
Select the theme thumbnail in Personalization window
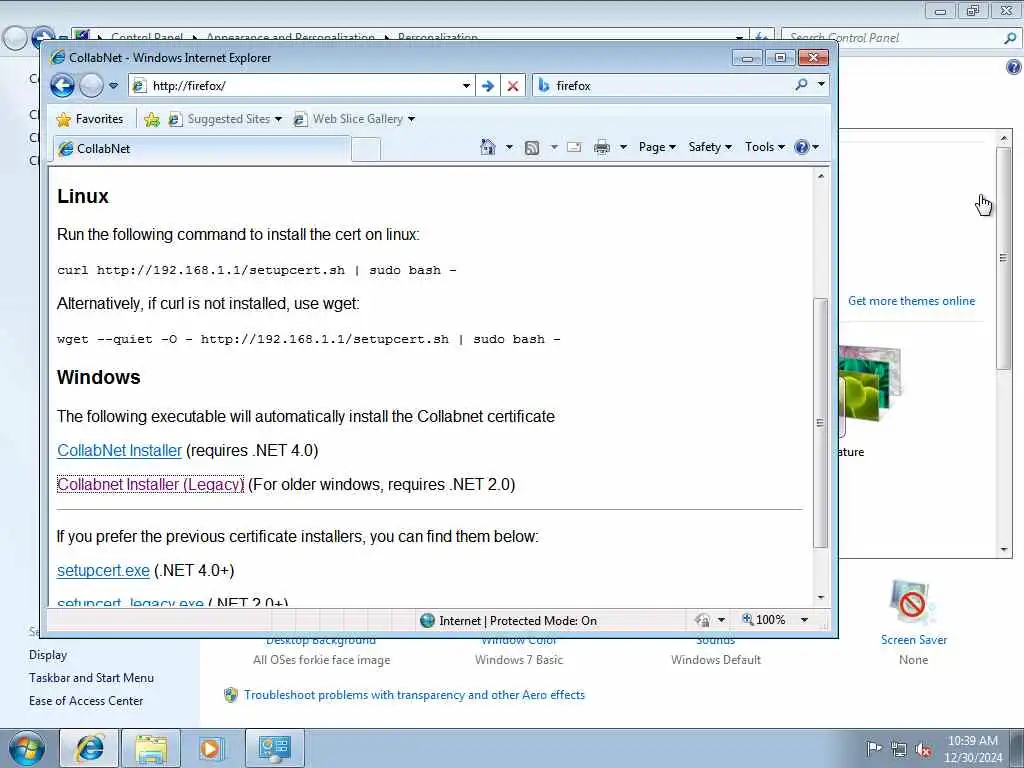click(x=870, y=385)
